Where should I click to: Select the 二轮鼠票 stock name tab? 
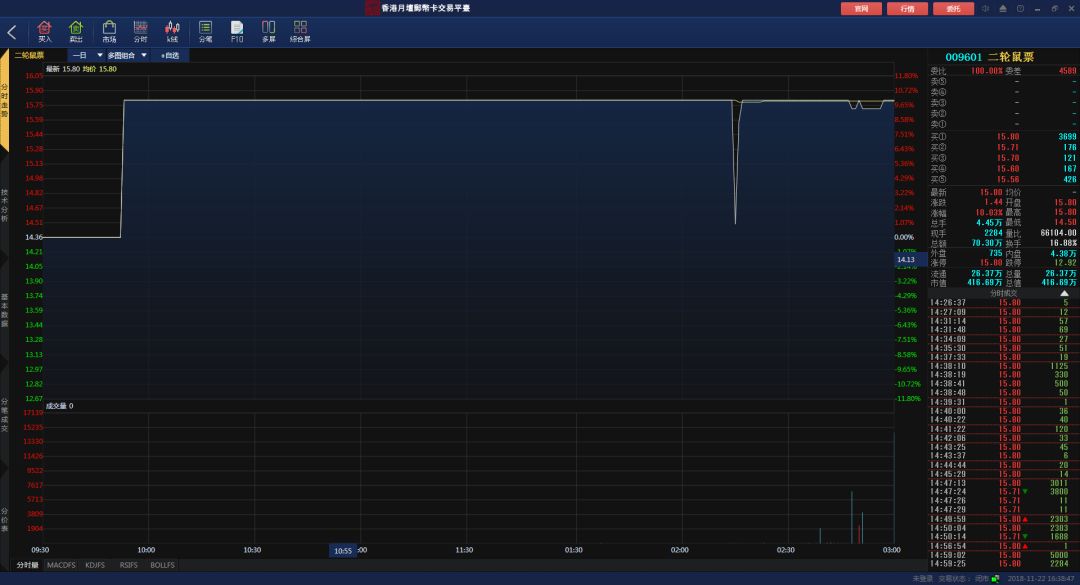tap(29, 55)
